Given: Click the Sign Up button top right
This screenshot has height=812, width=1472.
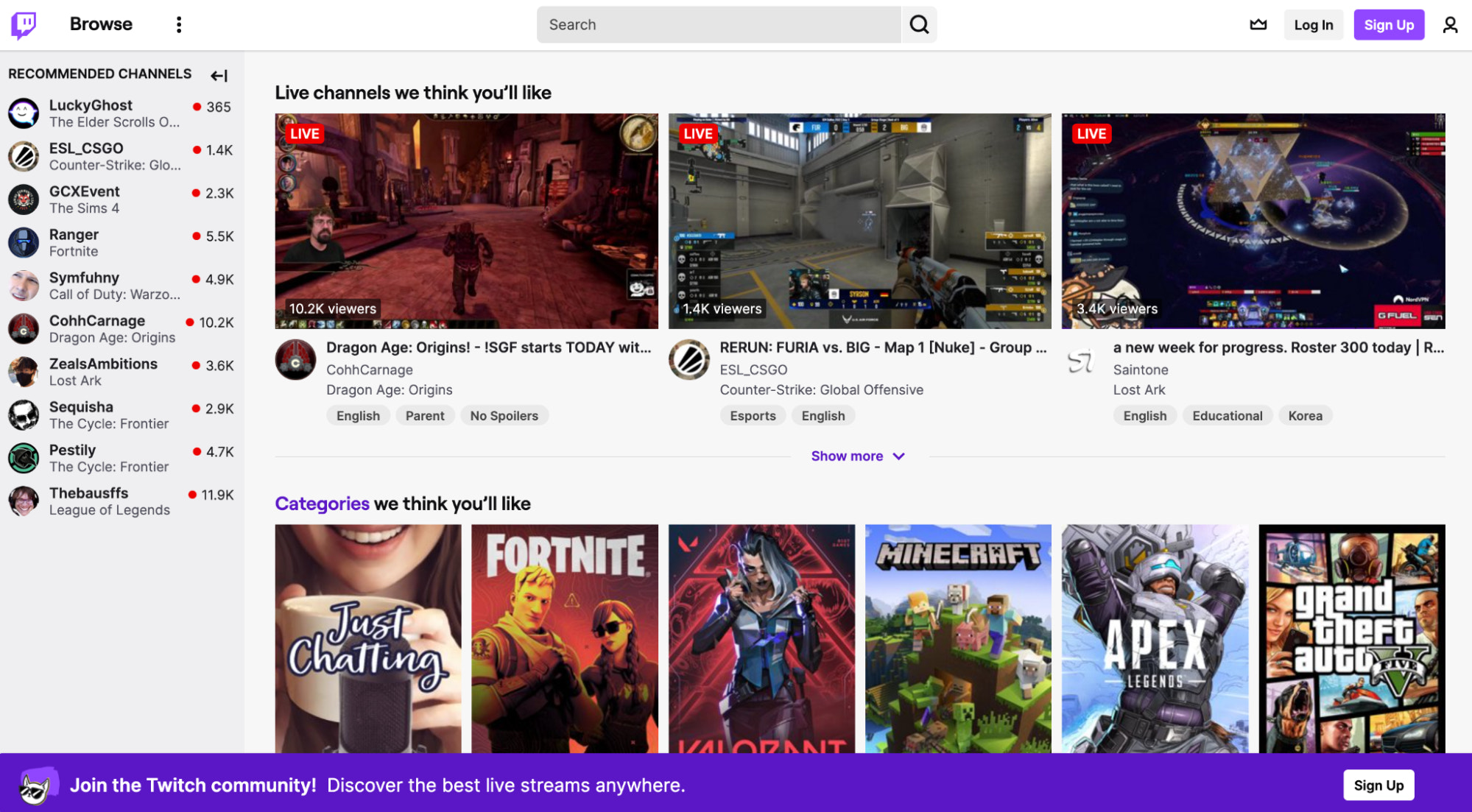Looking at the screenshot, I should (1390, 23).
